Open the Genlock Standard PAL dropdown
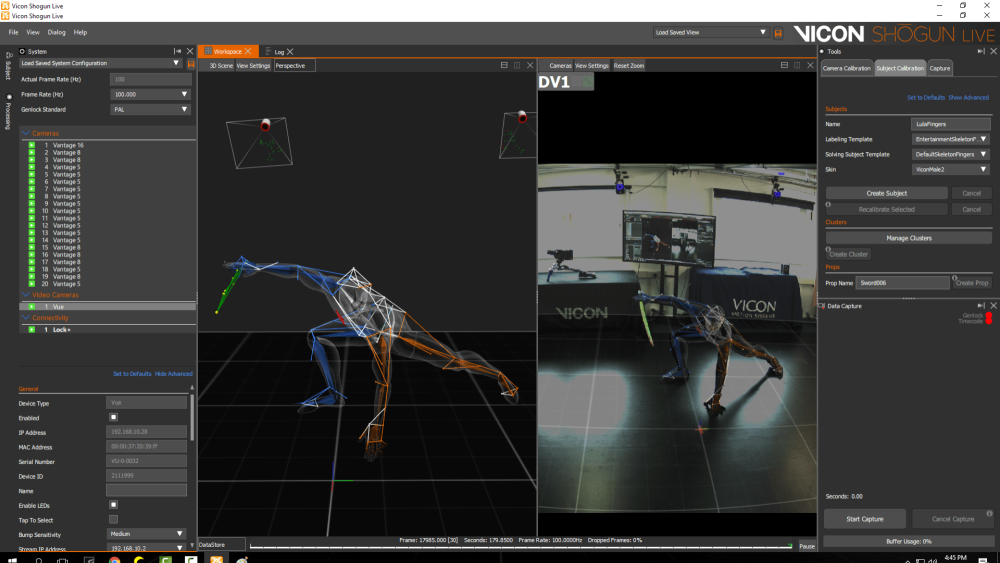This screenshot has height=563, width=1000. 150,109
